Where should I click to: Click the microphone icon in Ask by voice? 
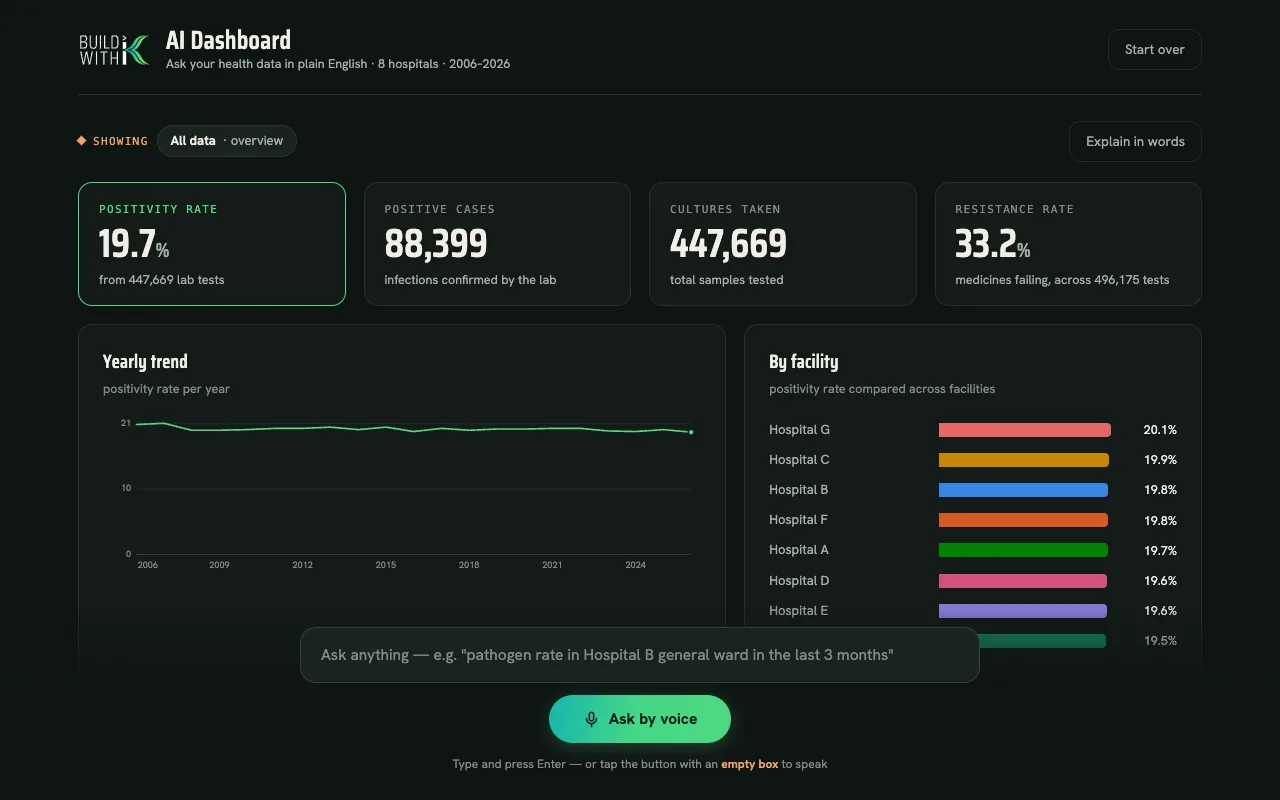[x=591, y=719]
